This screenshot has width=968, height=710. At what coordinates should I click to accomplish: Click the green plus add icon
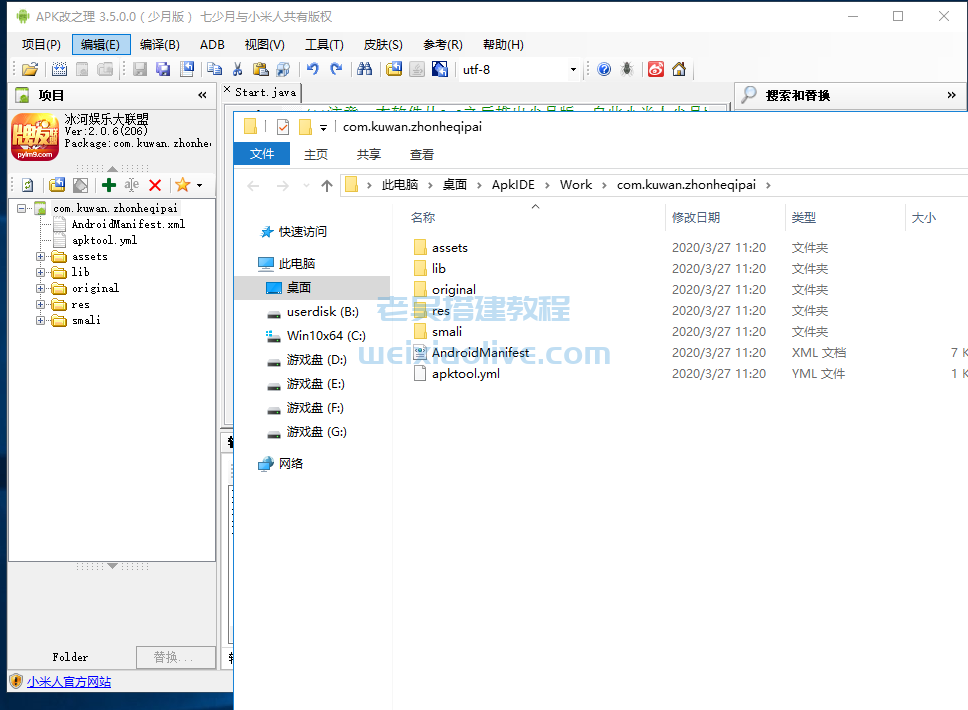(109, 185)
